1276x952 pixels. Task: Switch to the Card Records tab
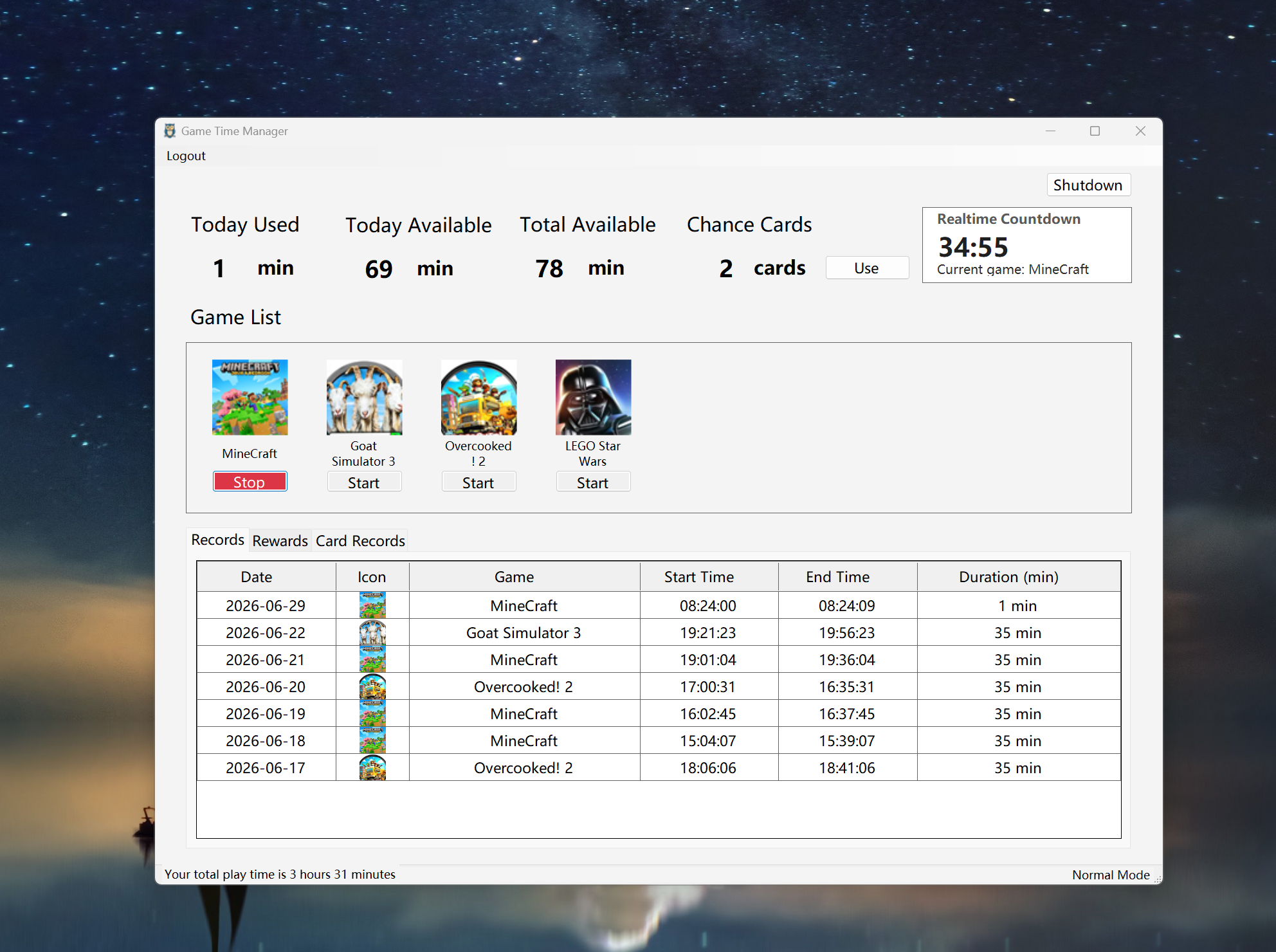click(360, 541)
